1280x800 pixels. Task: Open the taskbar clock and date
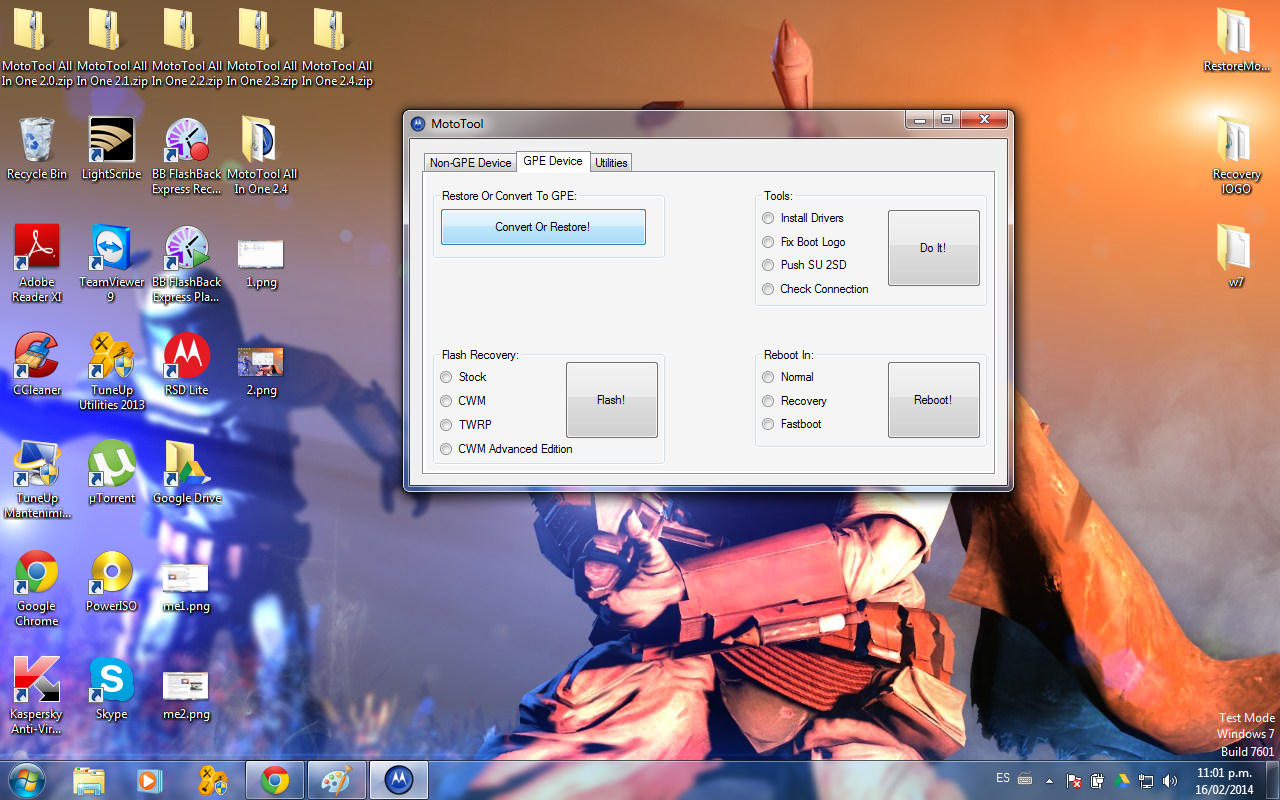tap(1225, 781)
